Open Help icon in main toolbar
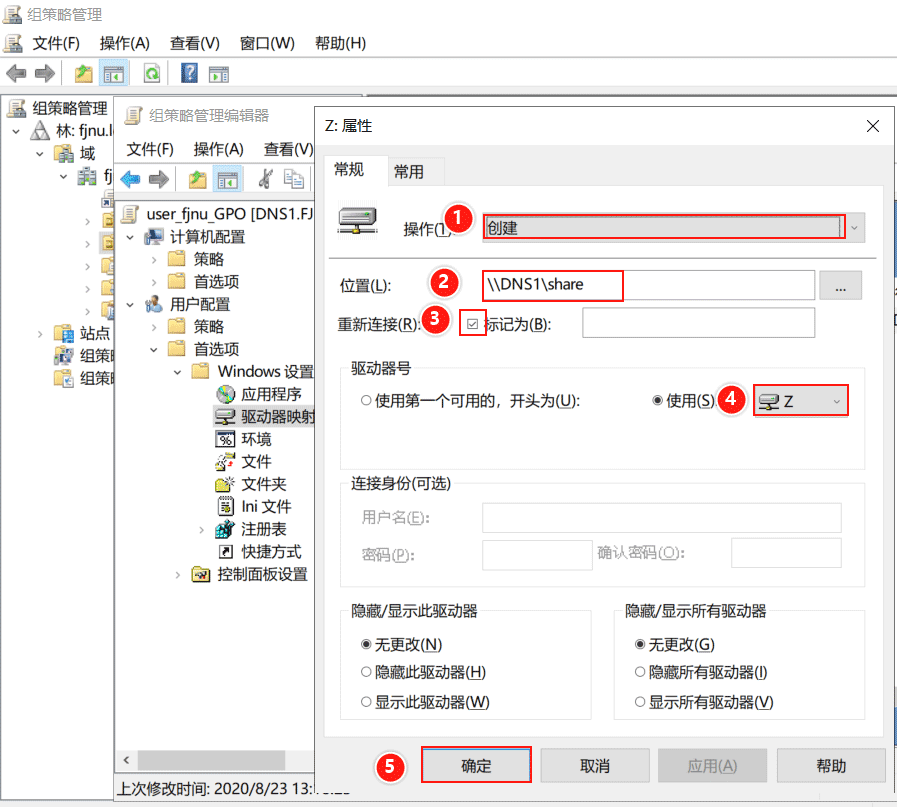 [x=189, y=73]
